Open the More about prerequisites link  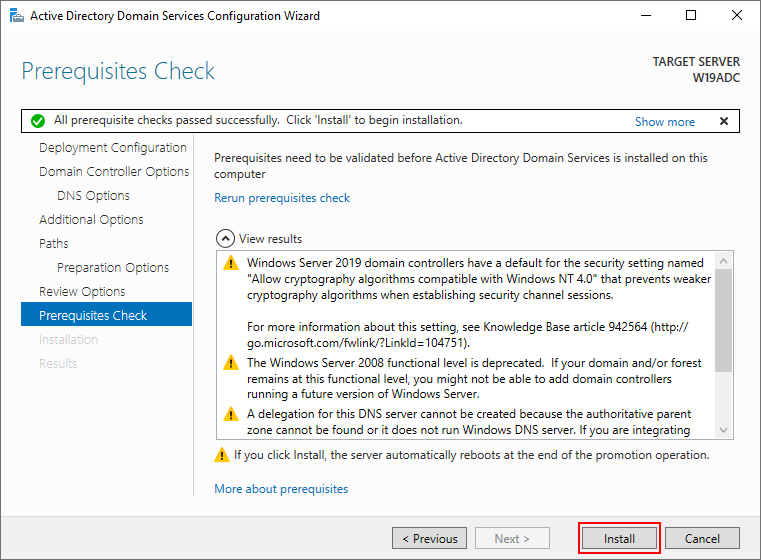pyautogui.click(x=281, y=489)
